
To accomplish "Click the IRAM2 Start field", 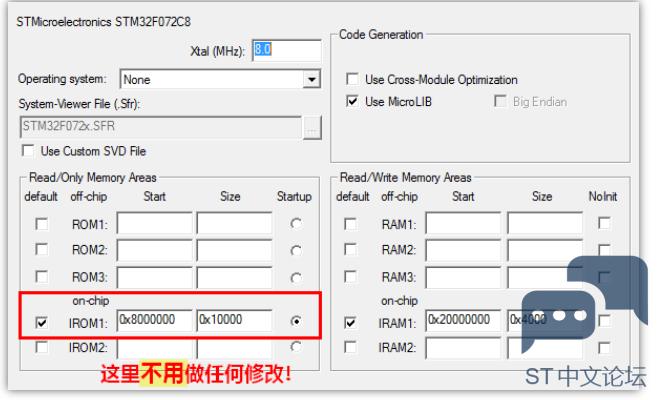I will coord(463,348).
